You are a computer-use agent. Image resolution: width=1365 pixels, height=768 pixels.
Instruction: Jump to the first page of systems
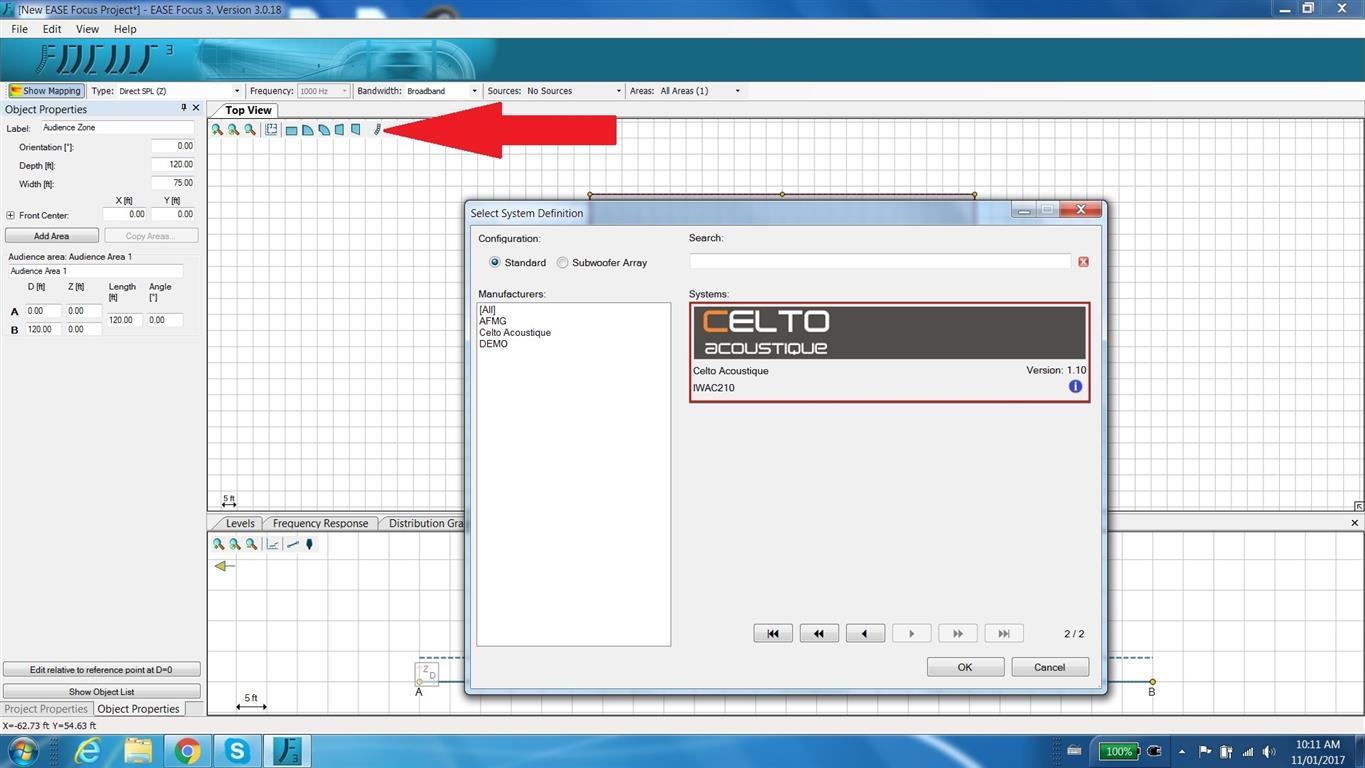tap(773, 633)
